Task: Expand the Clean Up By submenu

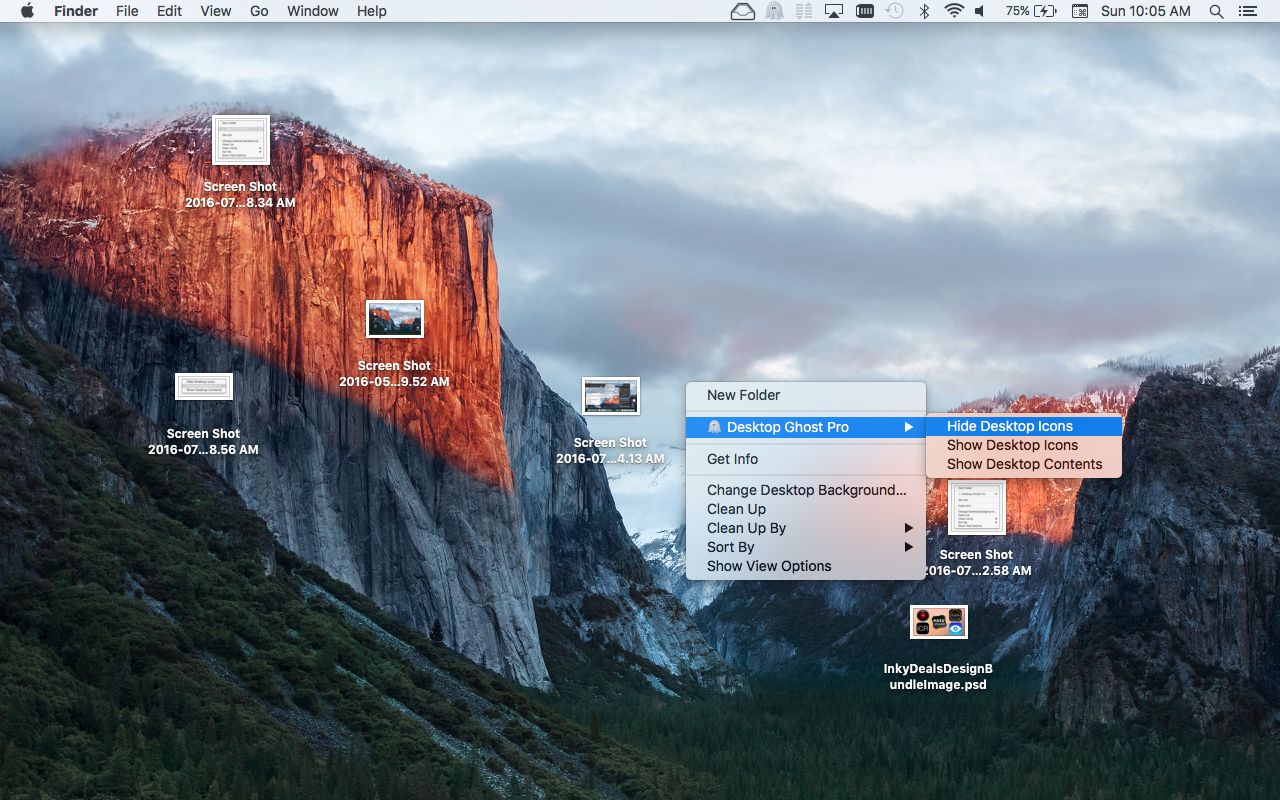Action: coord(805,528)
